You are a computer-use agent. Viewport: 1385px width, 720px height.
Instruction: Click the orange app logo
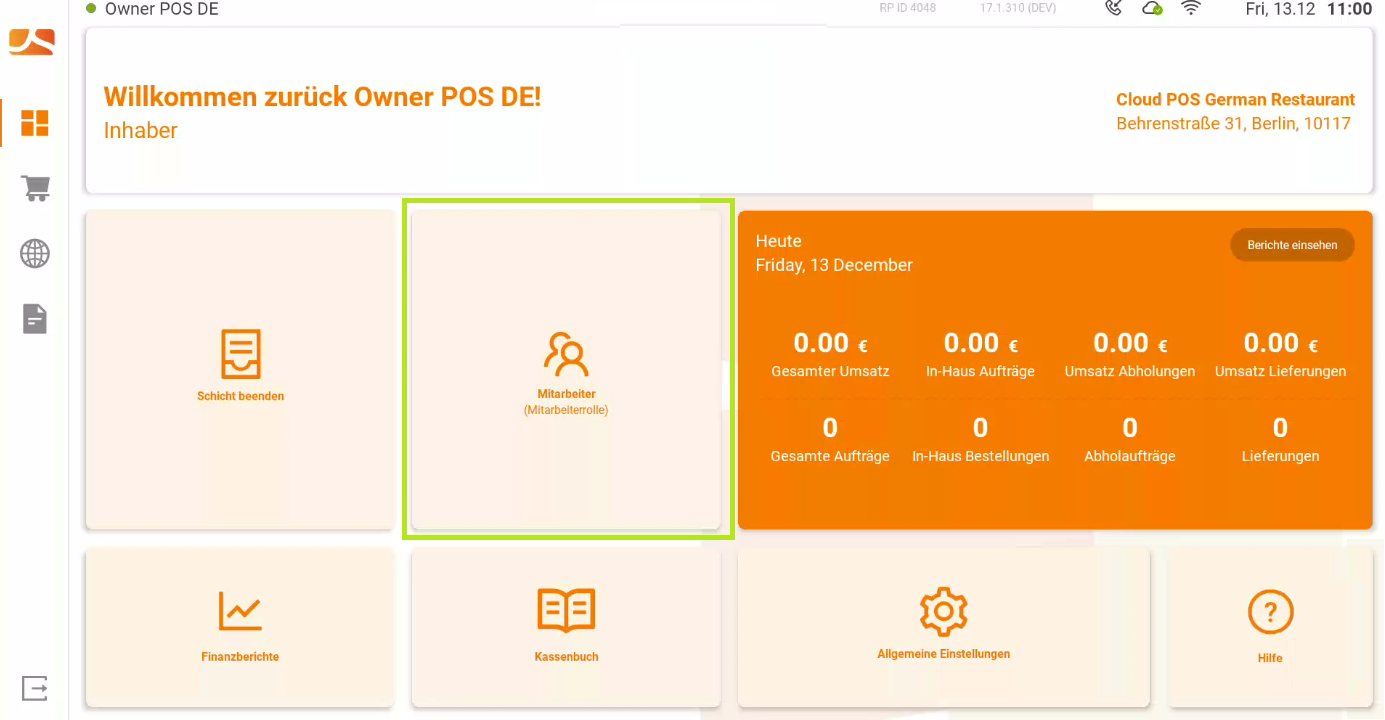32,43
